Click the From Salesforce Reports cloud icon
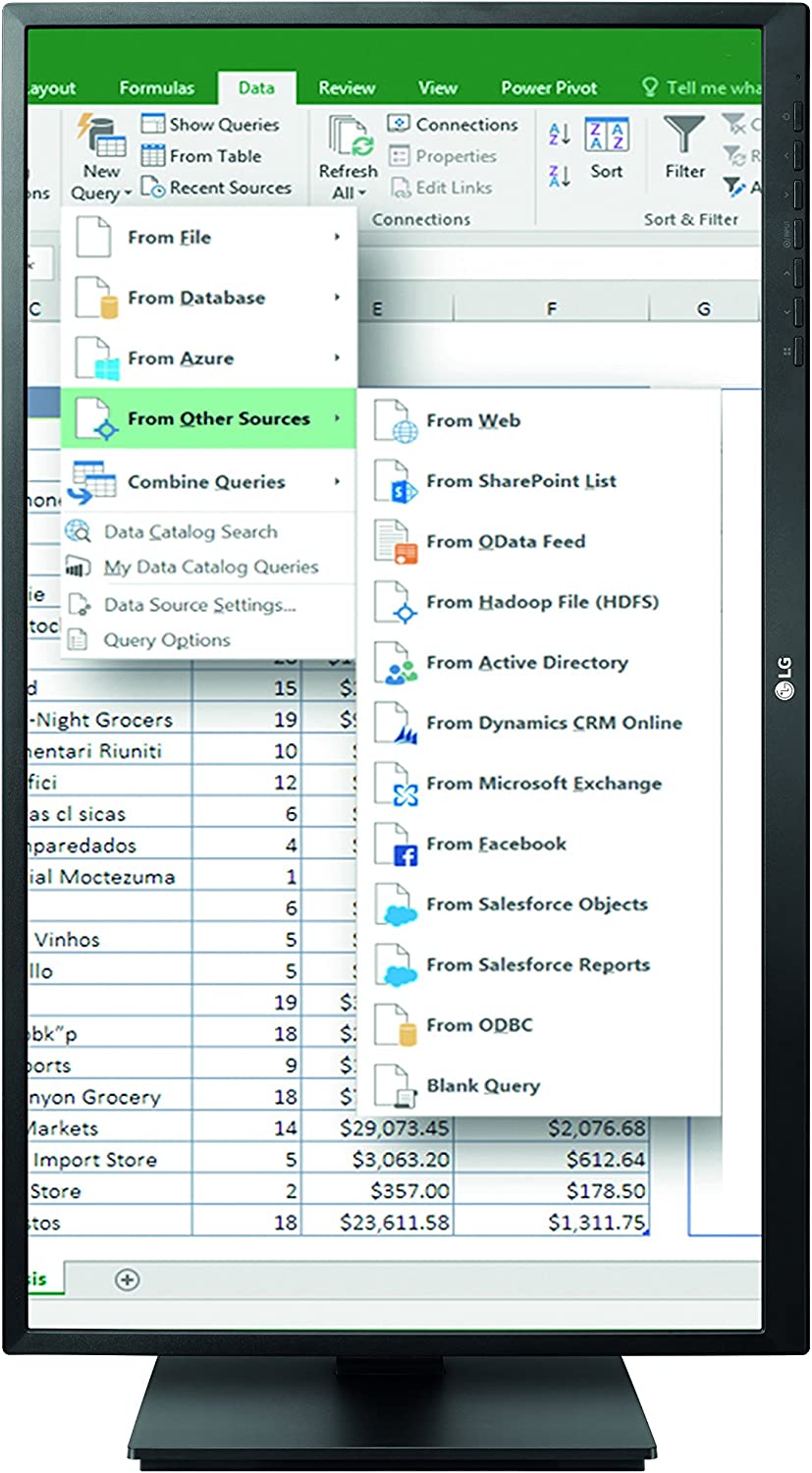This screenshot has height=1473, width=812. tap(396, 965)
